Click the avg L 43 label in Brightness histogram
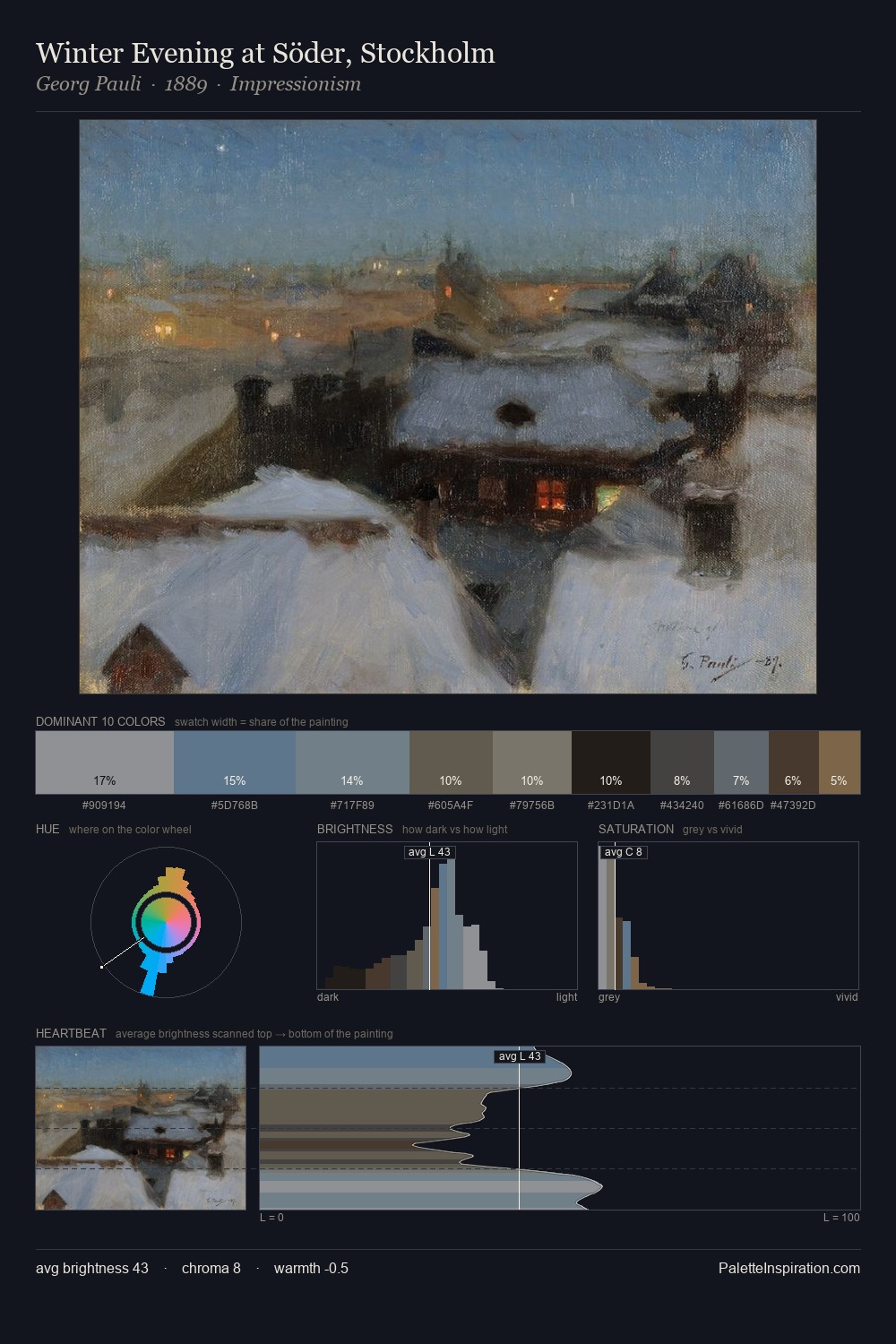 (429, 852)
